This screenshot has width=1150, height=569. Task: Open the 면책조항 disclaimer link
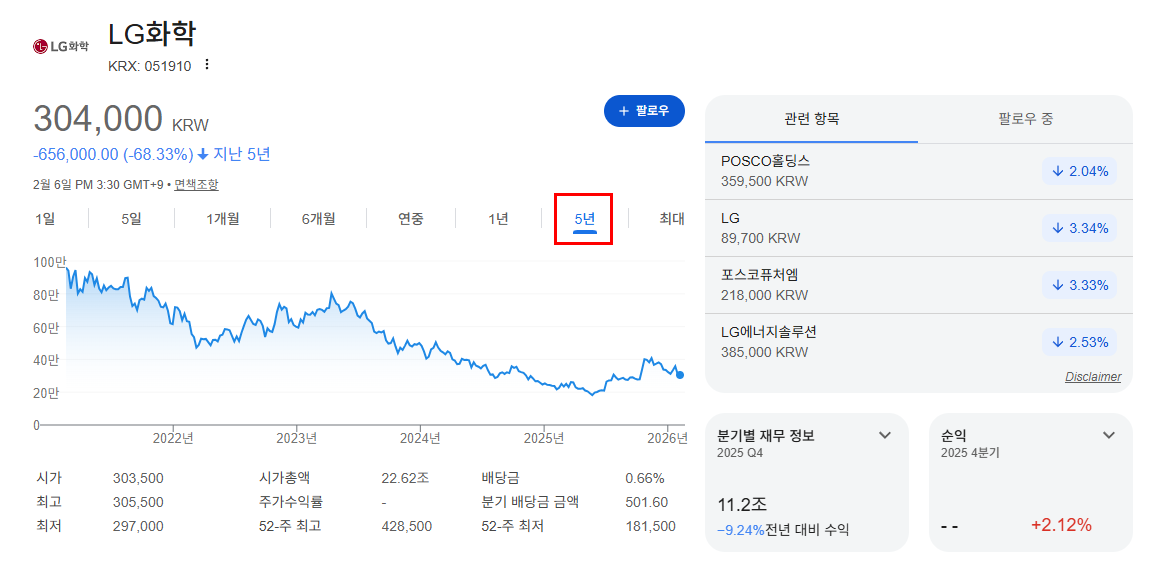196,185
